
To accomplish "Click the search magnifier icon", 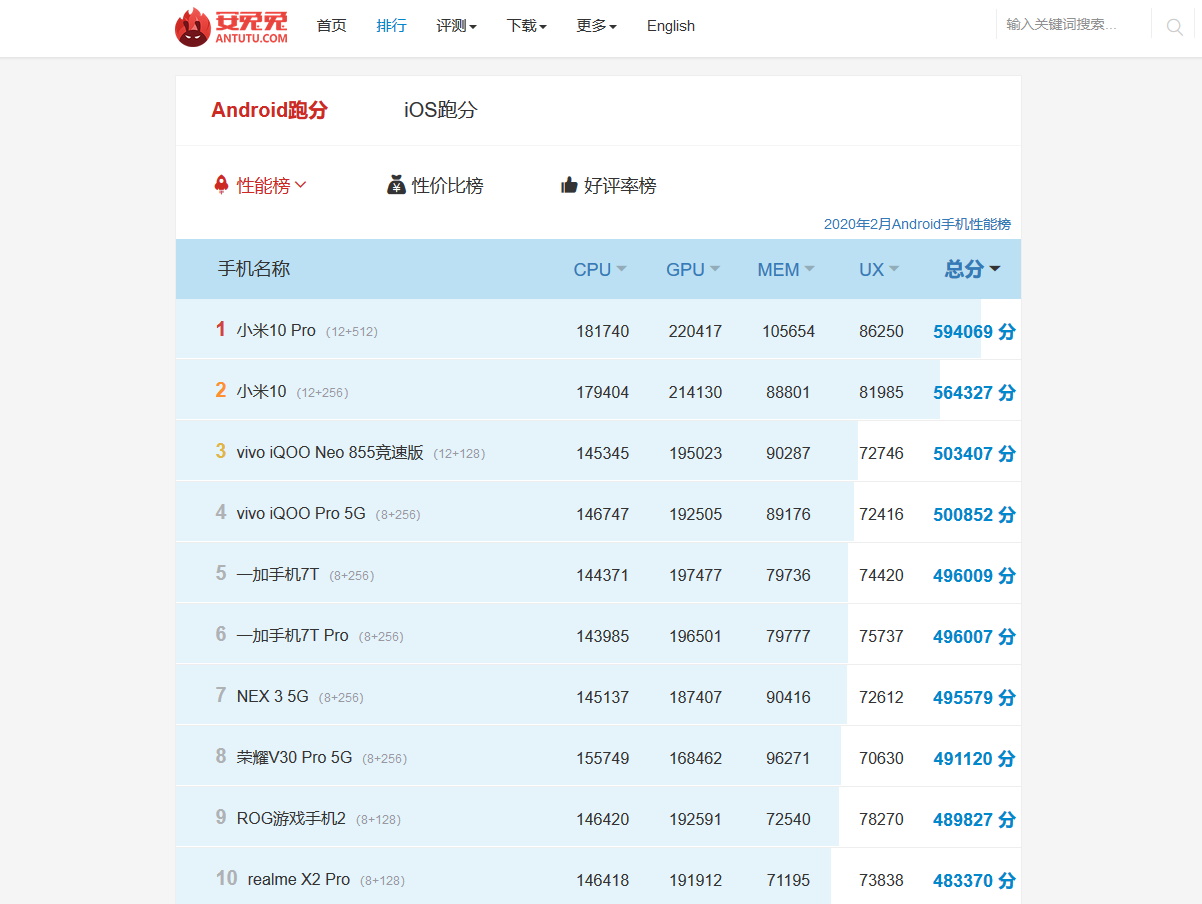I will [x=1175, y=27].
